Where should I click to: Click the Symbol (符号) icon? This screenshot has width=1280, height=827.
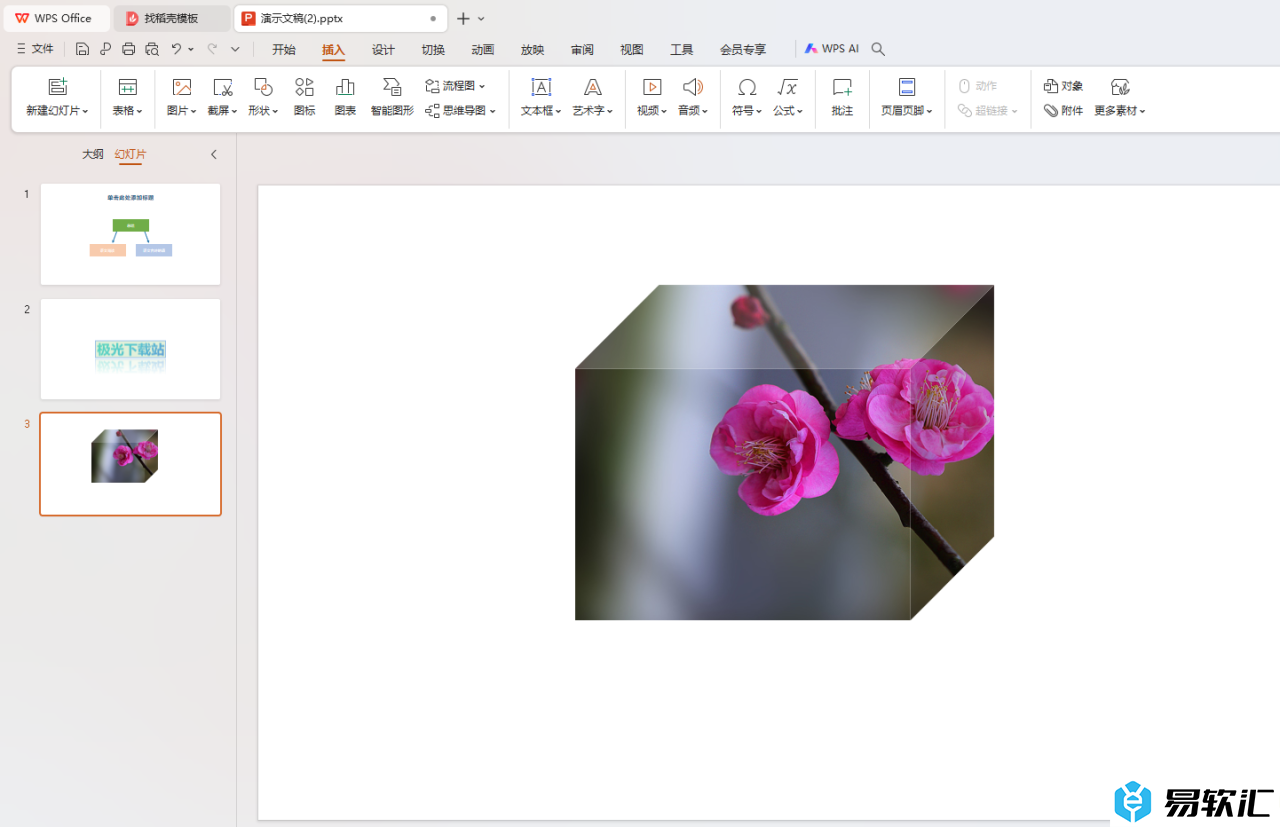747,87
